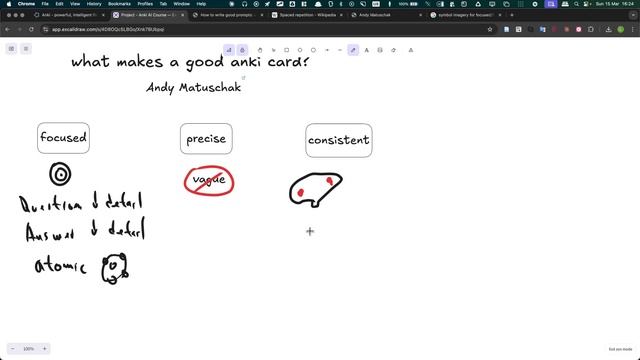640x360 pixels.
Task: Open Chrome three-dot menu
Action: pyautogui.click(x=633, y=29)
